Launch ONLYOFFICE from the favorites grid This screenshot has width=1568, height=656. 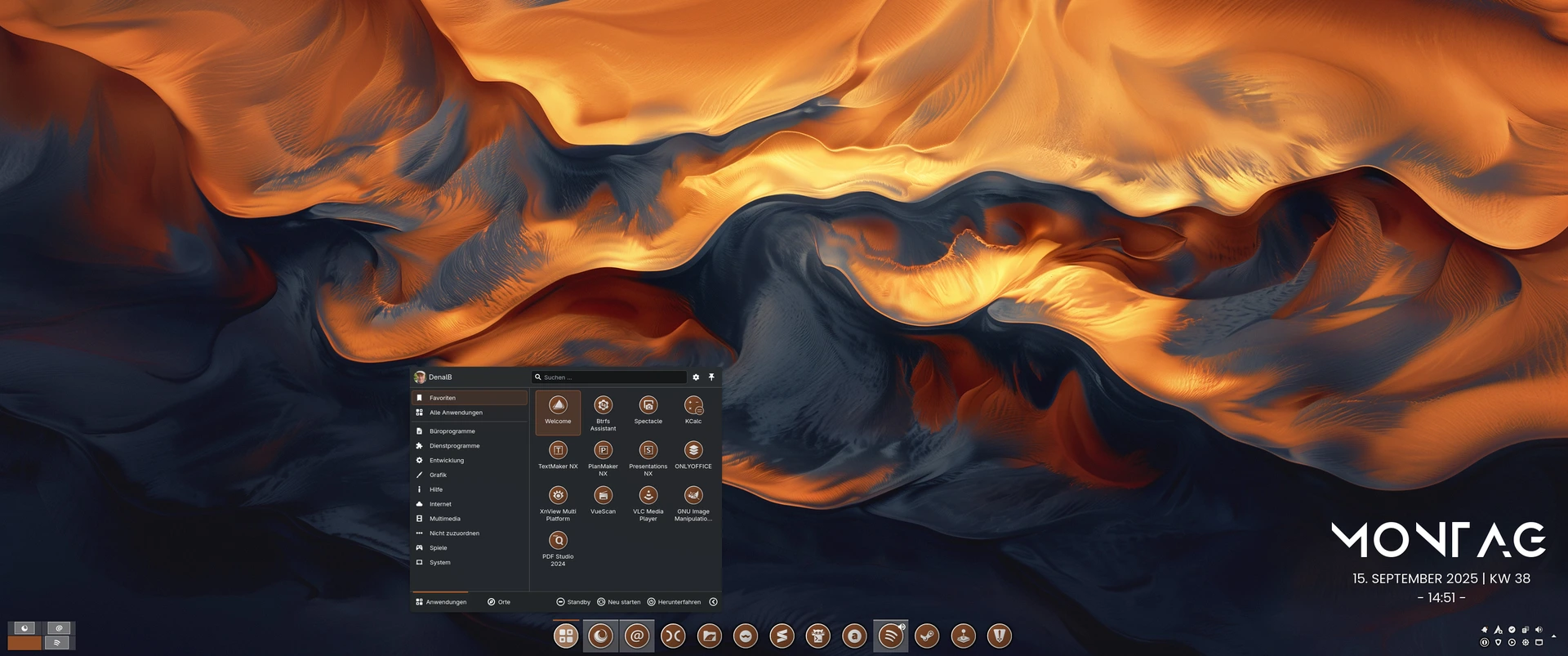(x=693, y=452)
